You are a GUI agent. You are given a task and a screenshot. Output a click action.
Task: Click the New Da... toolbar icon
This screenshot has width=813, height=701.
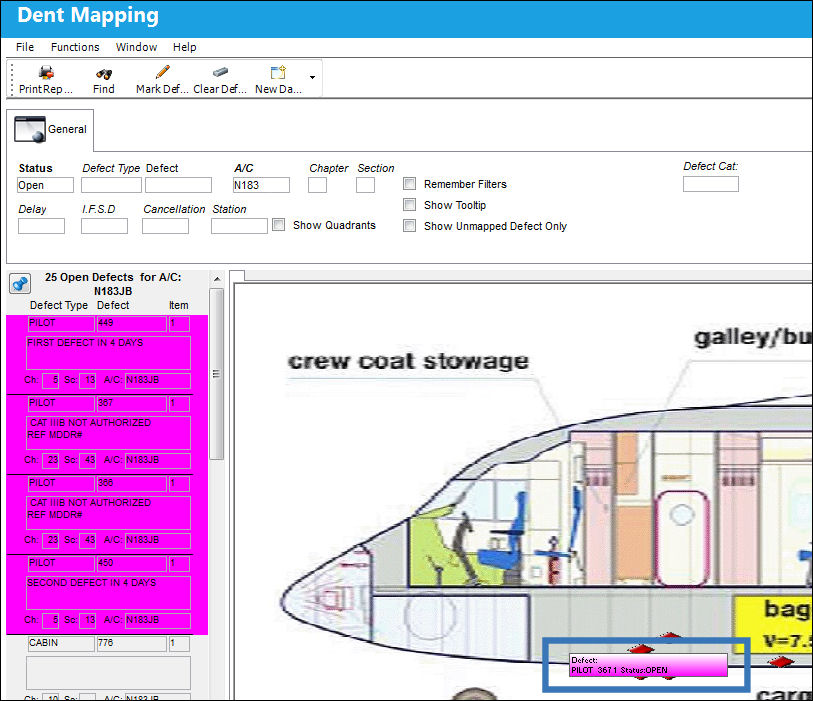pos(278,72)
